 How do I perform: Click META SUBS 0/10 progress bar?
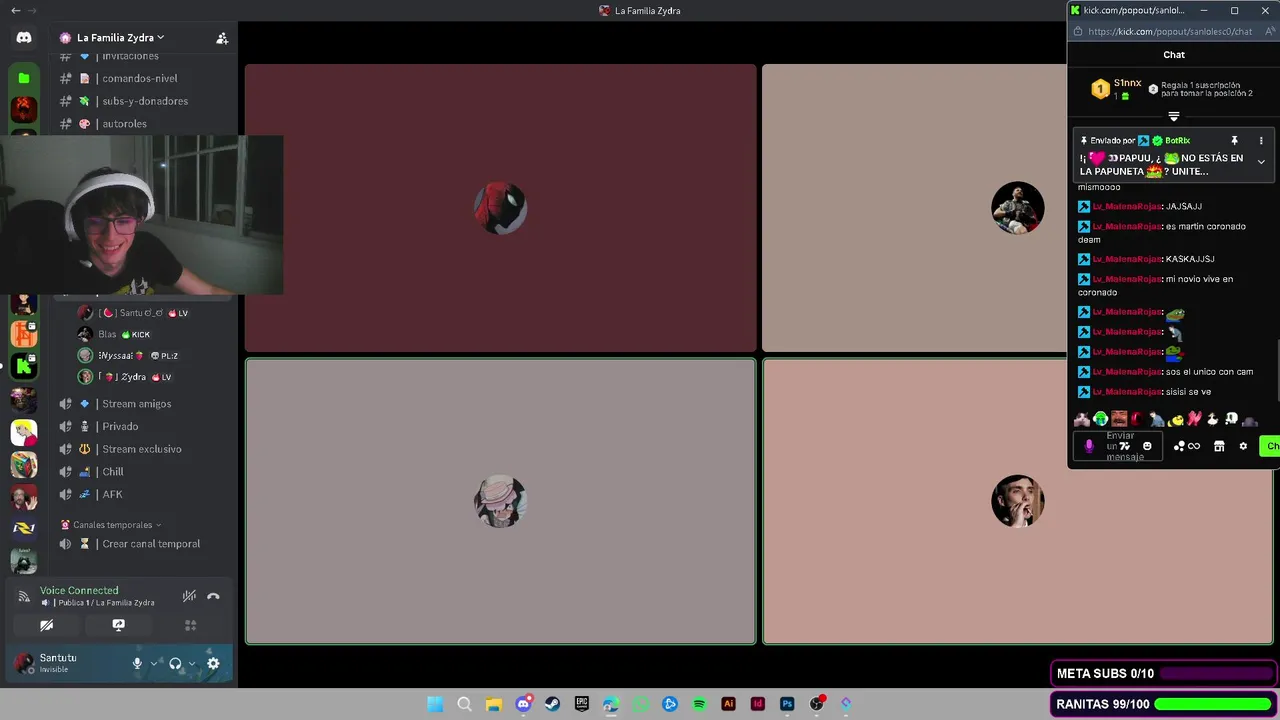1215,674
